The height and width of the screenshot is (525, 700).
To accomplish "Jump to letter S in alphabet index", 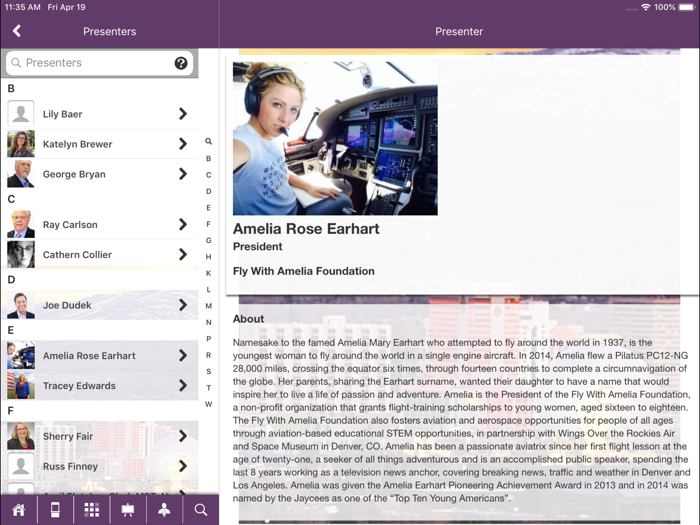I will point(209,371).
